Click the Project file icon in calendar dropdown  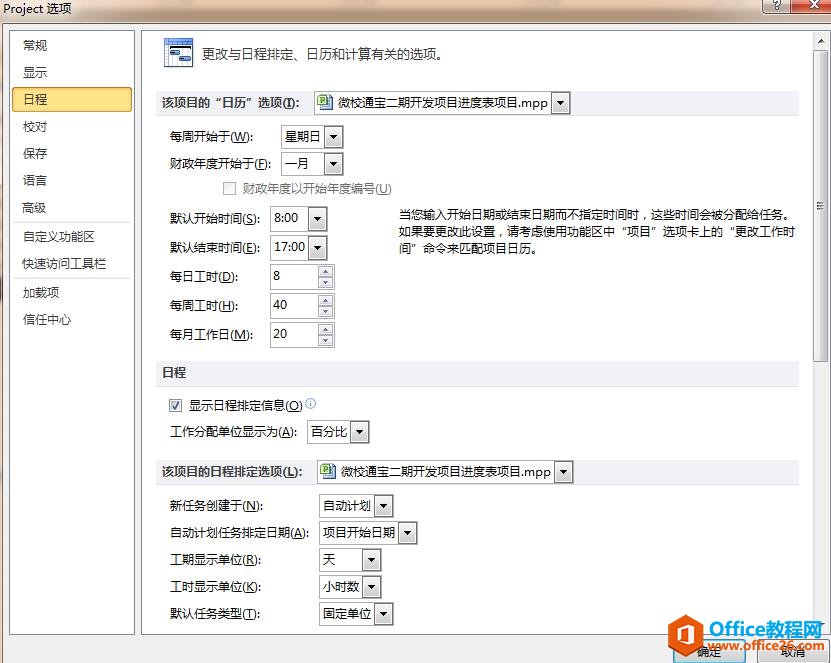(325, 102)
